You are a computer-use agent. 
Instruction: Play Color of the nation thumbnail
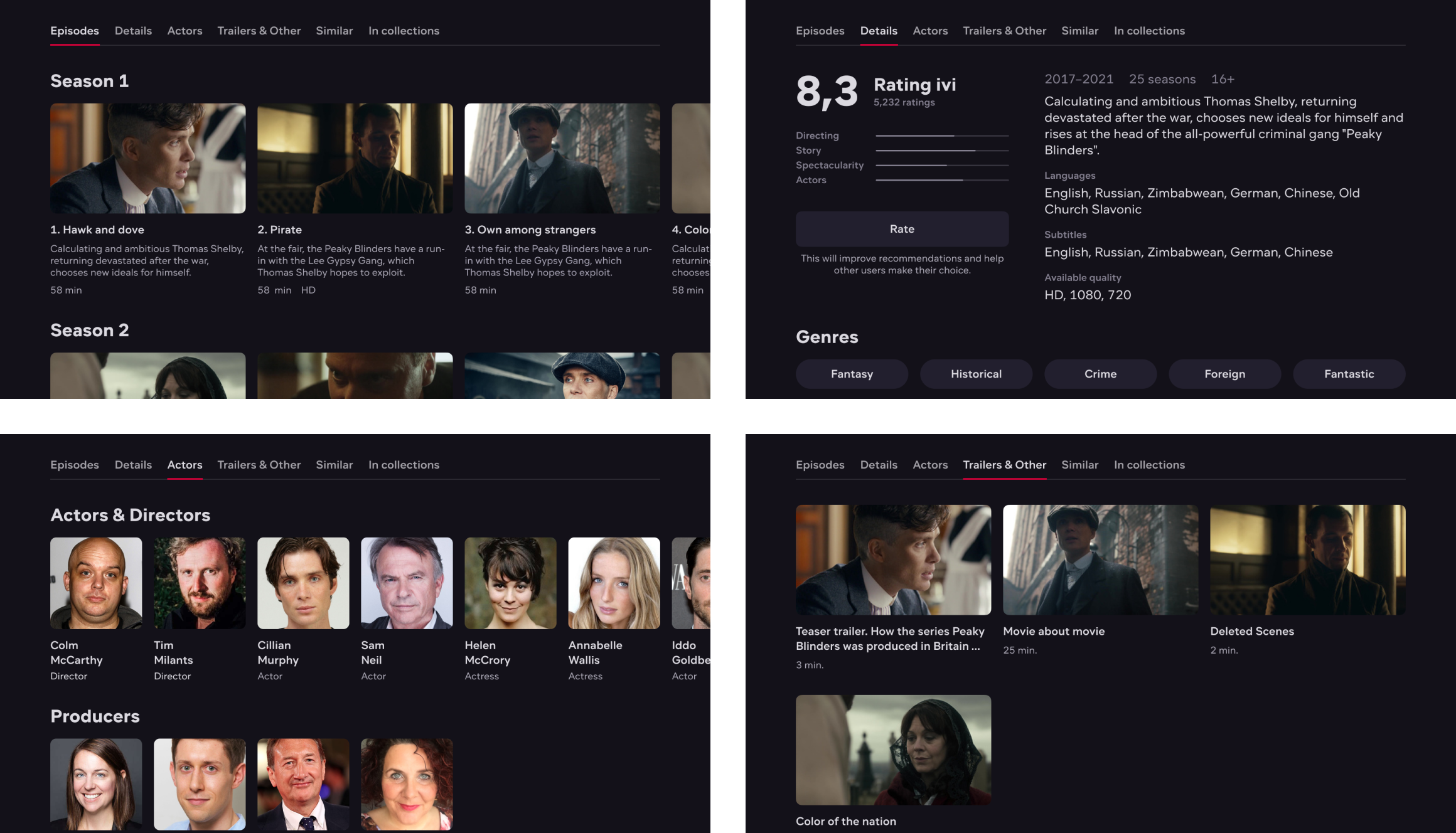[x=893, y=750]
